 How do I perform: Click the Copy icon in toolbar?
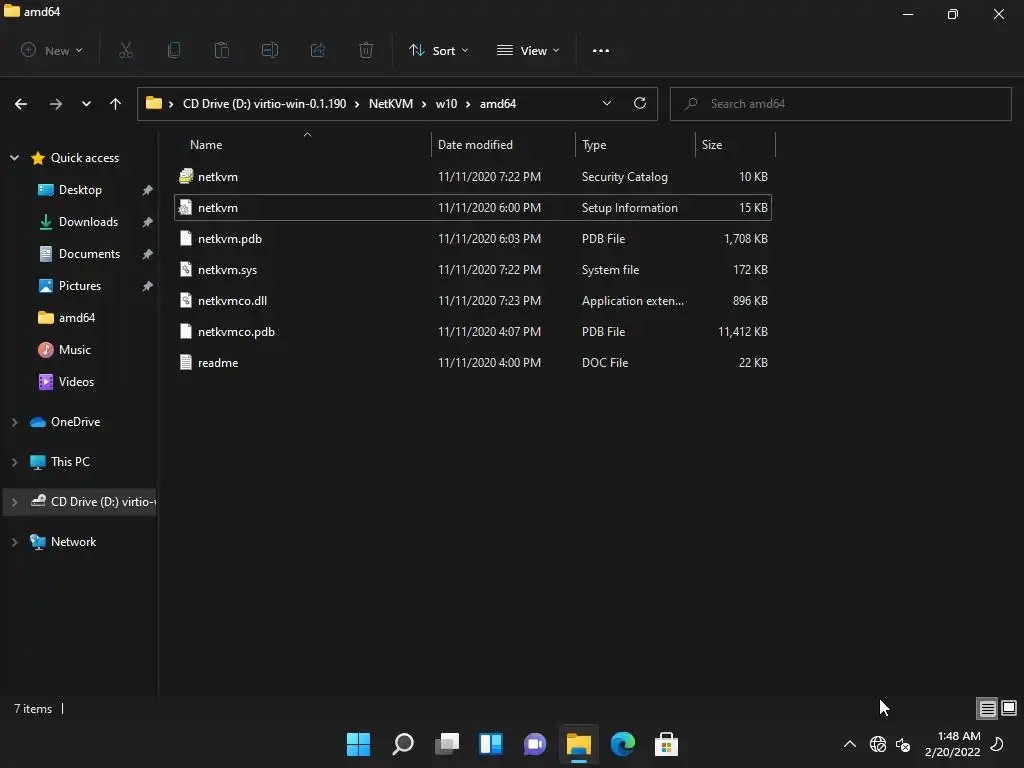174,50
